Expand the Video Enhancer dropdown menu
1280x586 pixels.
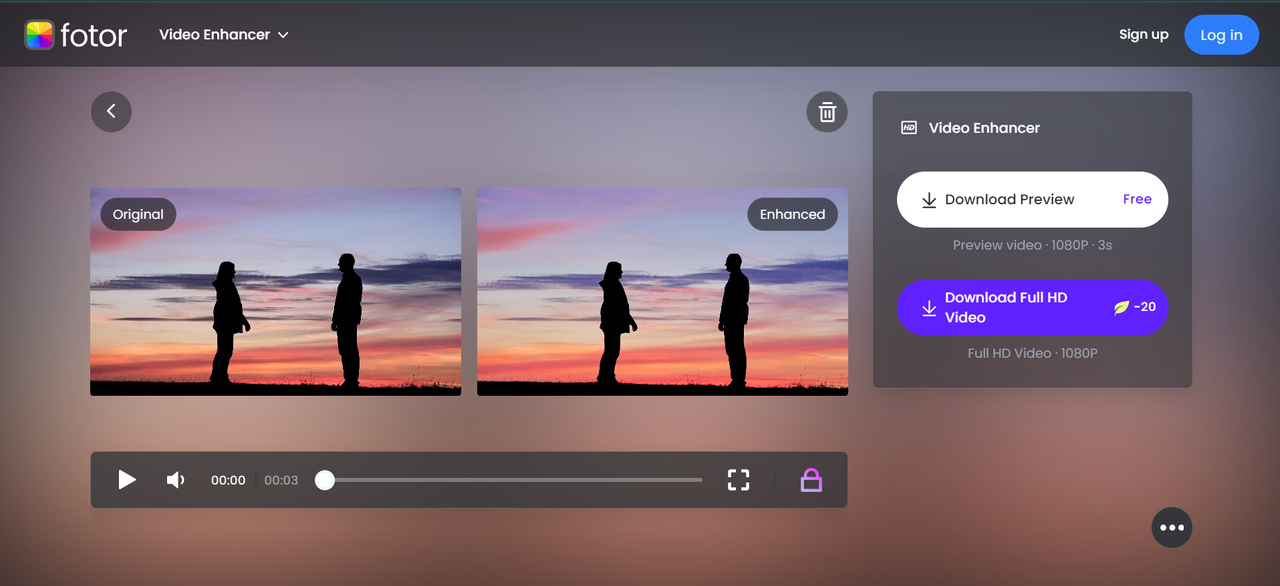(x=223, y=35)
